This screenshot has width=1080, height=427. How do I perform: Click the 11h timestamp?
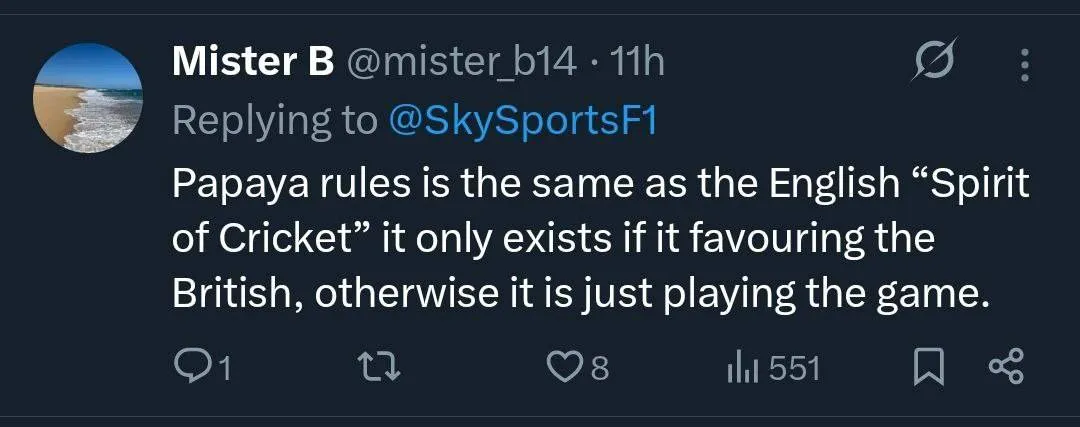pos(636,63)
